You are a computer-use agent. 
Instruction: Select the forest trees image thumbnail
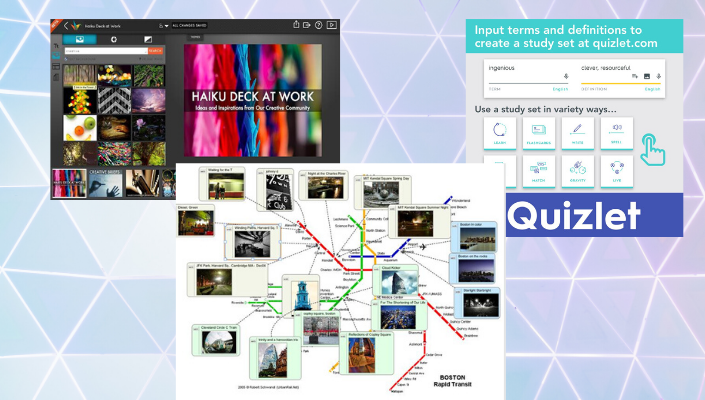pos(80,76)
